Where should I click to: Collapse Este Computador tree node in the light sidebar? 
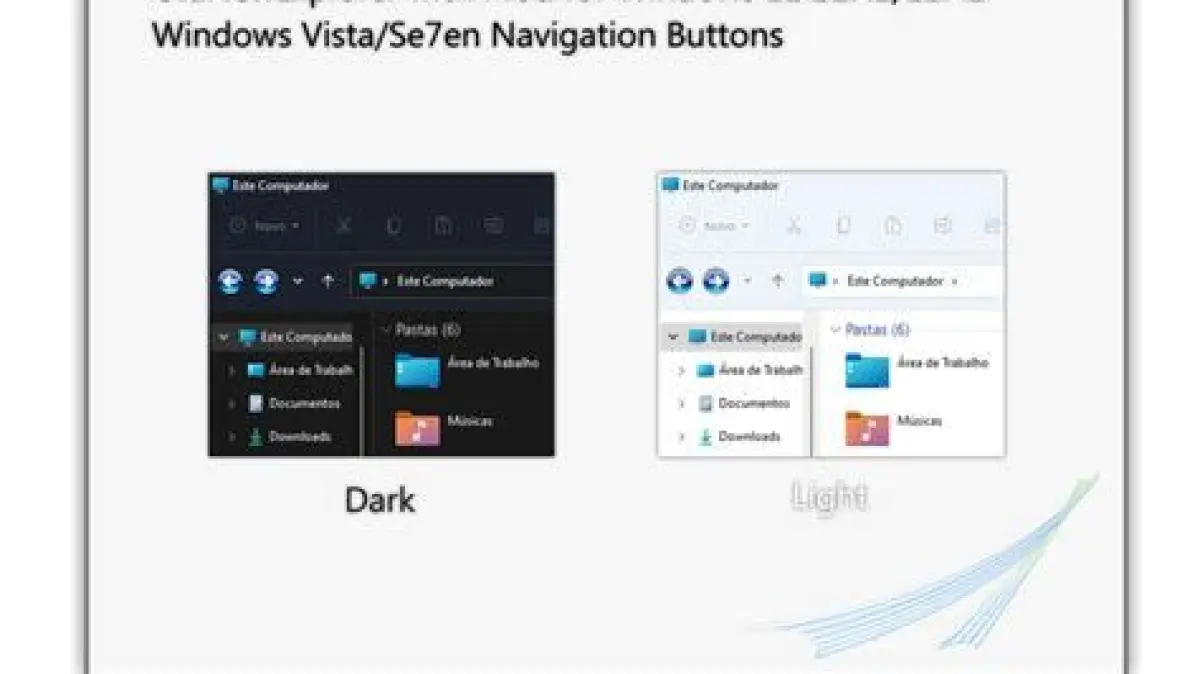(673, 337)
